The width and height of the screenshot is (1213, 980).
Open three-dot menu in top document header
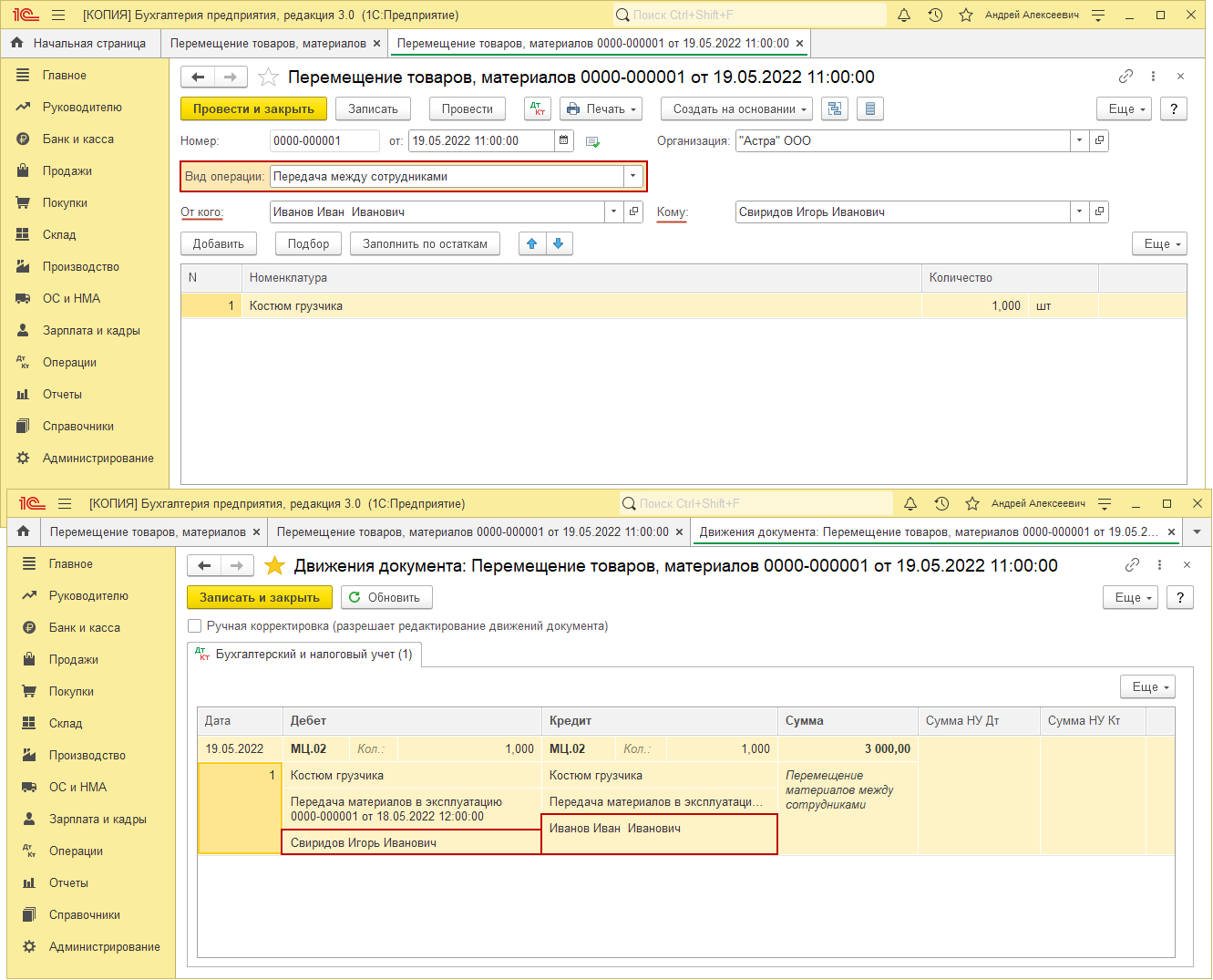point(1153,77)
